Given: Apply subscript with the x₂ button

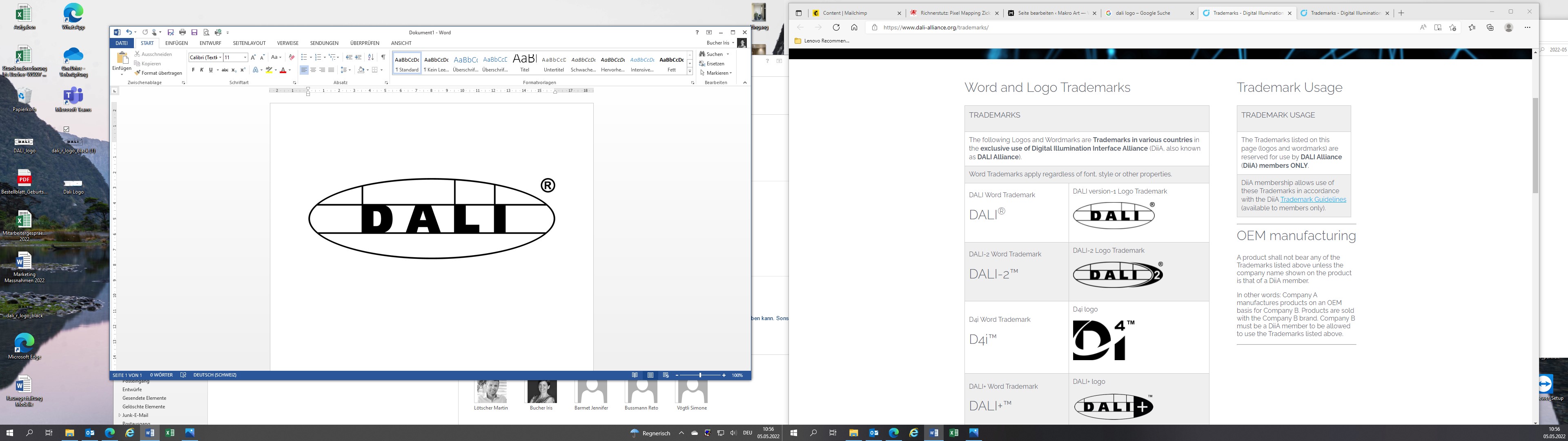Looking at the screenshot, I should 234,70.
